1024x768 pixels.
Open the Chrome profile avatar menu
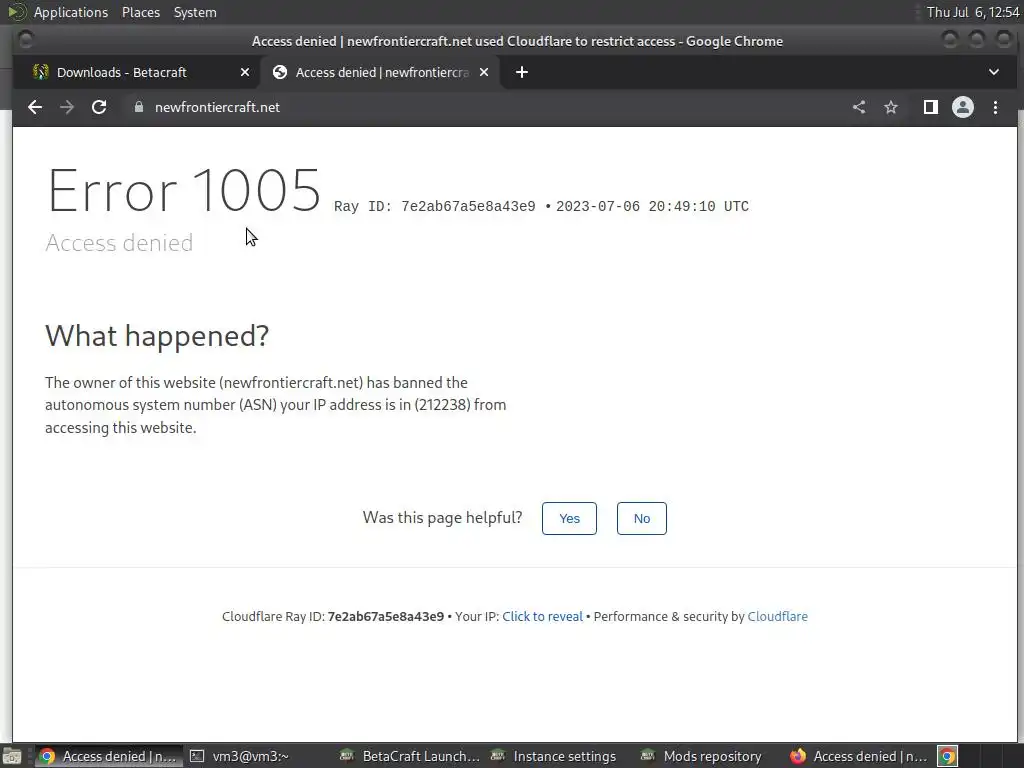click(963, 107)
